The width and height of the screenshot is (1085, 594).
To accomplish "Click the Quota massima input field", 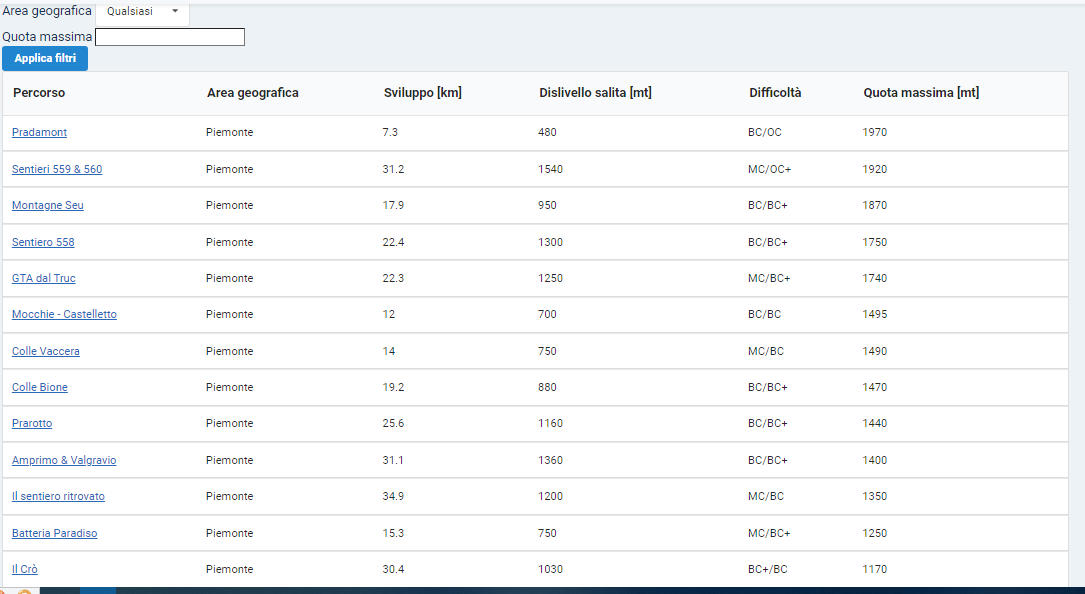I will (170, 37).
